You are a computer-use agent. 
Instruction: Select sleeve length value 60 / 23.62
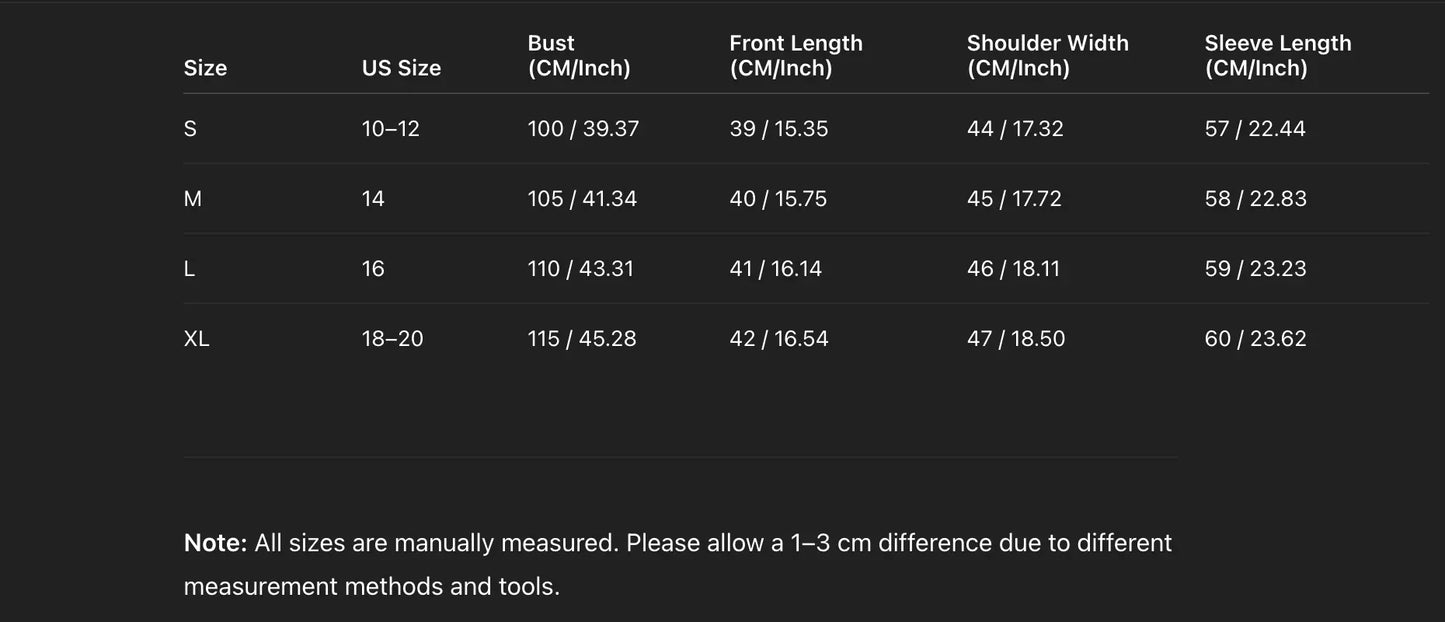point(1255,339)
